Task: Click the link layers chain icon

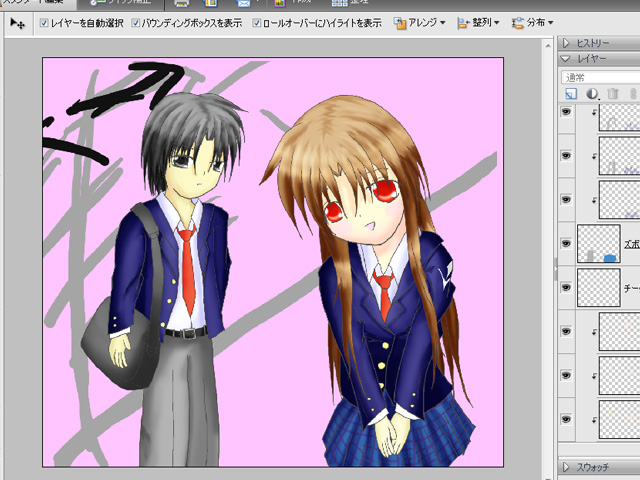Action: pos(633,94)
